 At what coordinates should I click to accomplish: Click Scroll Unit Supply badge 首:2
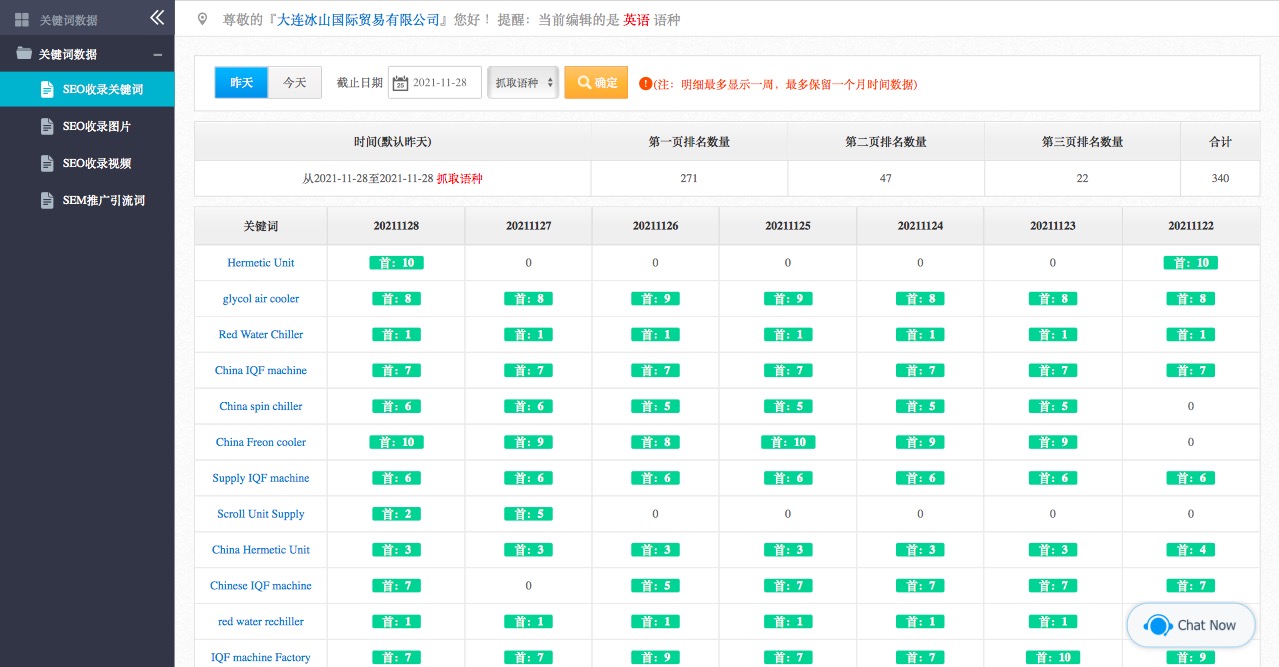coord(396,514)
